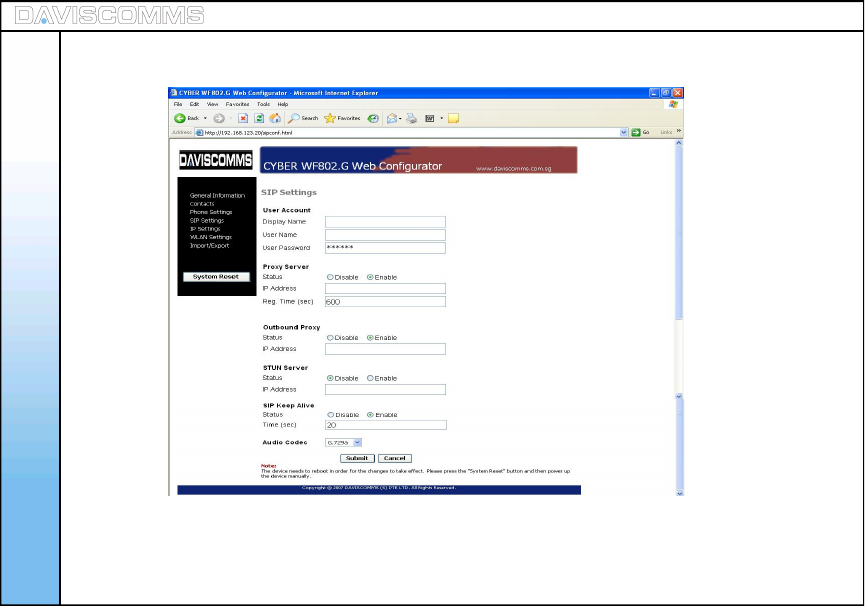
Task: Click the Submit button
Action: 357,458
